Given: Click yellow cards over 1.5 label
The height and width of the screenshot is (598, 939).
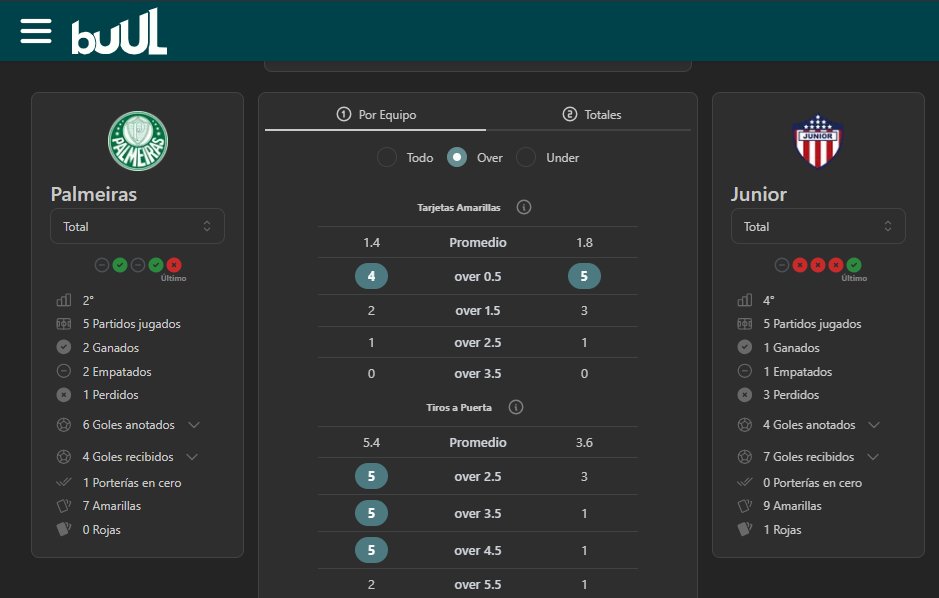Looking at the screenshot, I should point(478,311).
